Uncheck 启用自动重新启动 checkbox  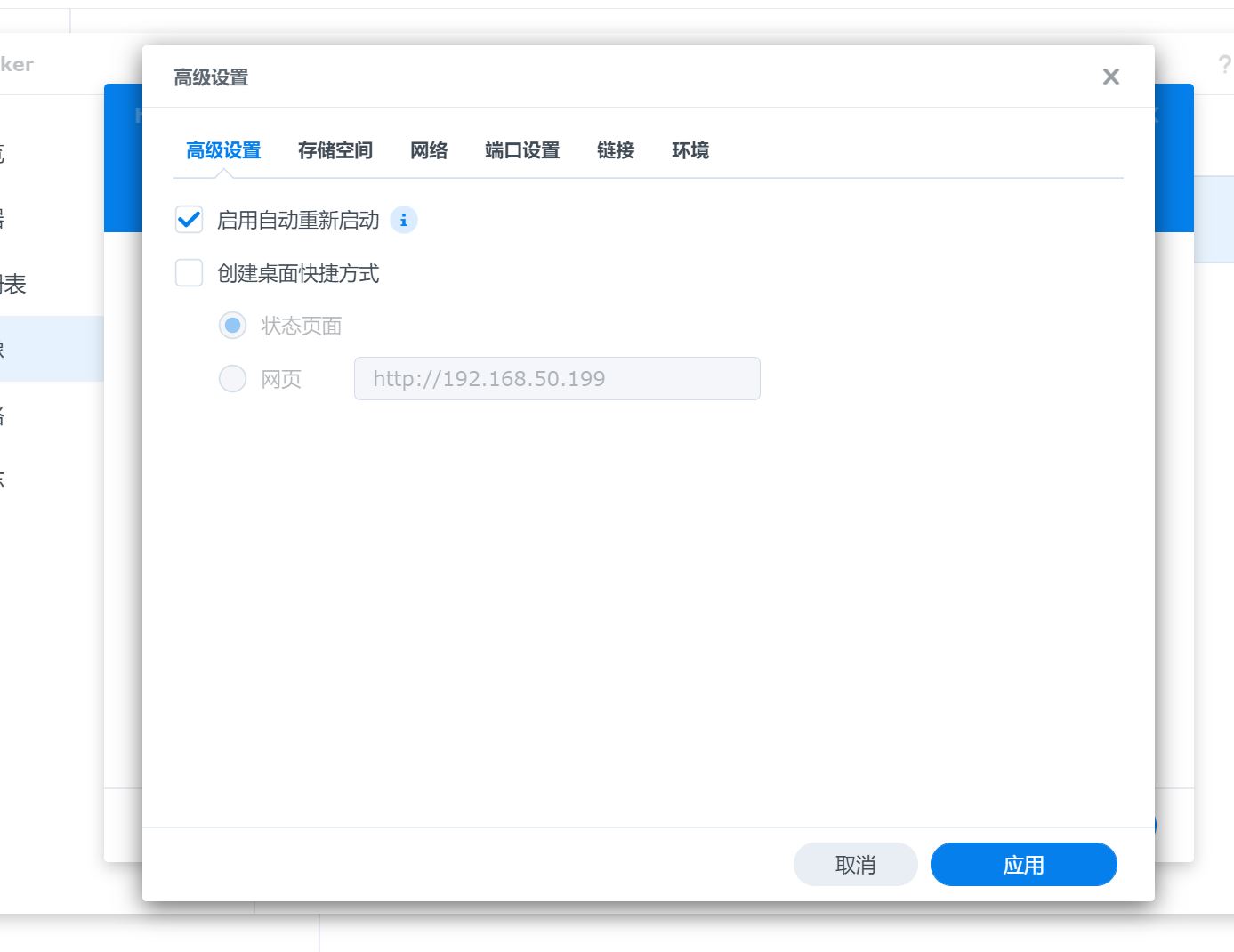coord(189,220)
